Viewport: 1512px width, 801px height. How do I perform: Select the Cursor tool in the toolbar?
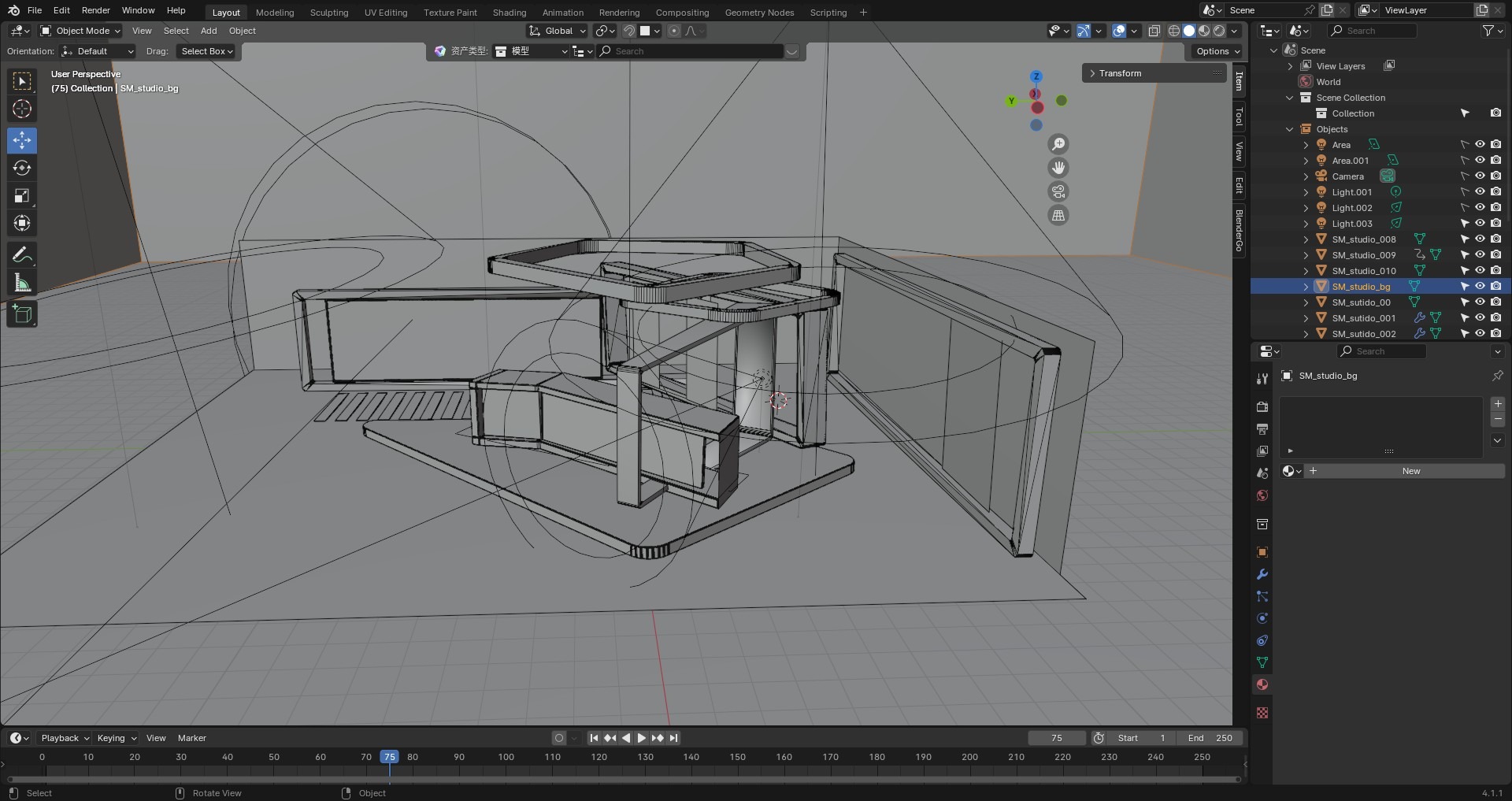coord(22,109)
